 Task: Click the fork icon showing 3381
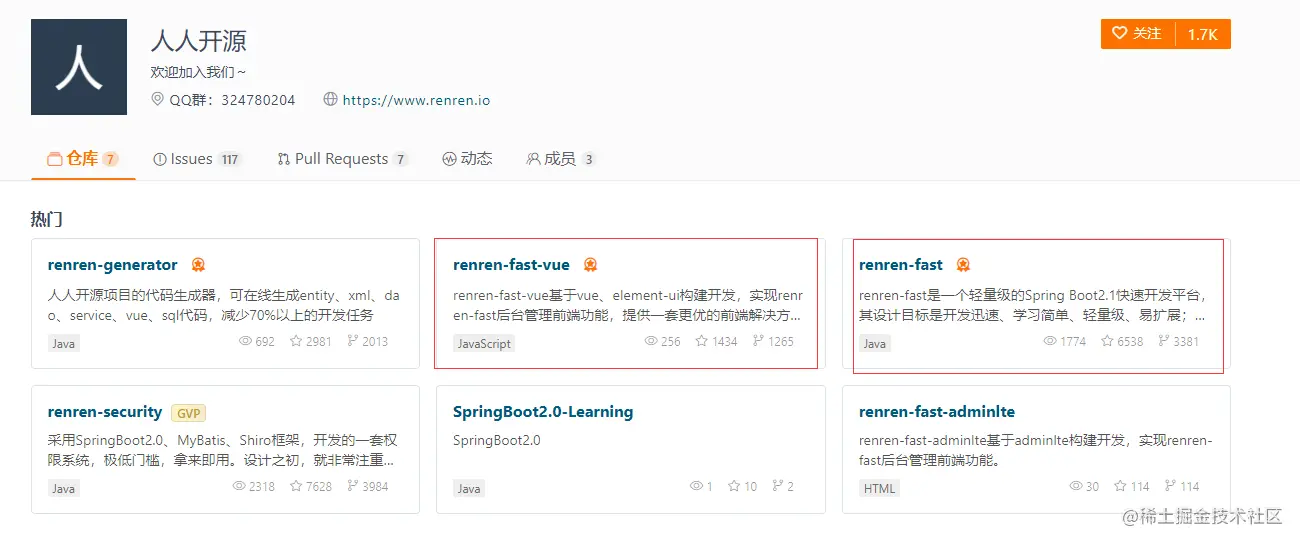pyautogui.click(x=1164, y=341)
